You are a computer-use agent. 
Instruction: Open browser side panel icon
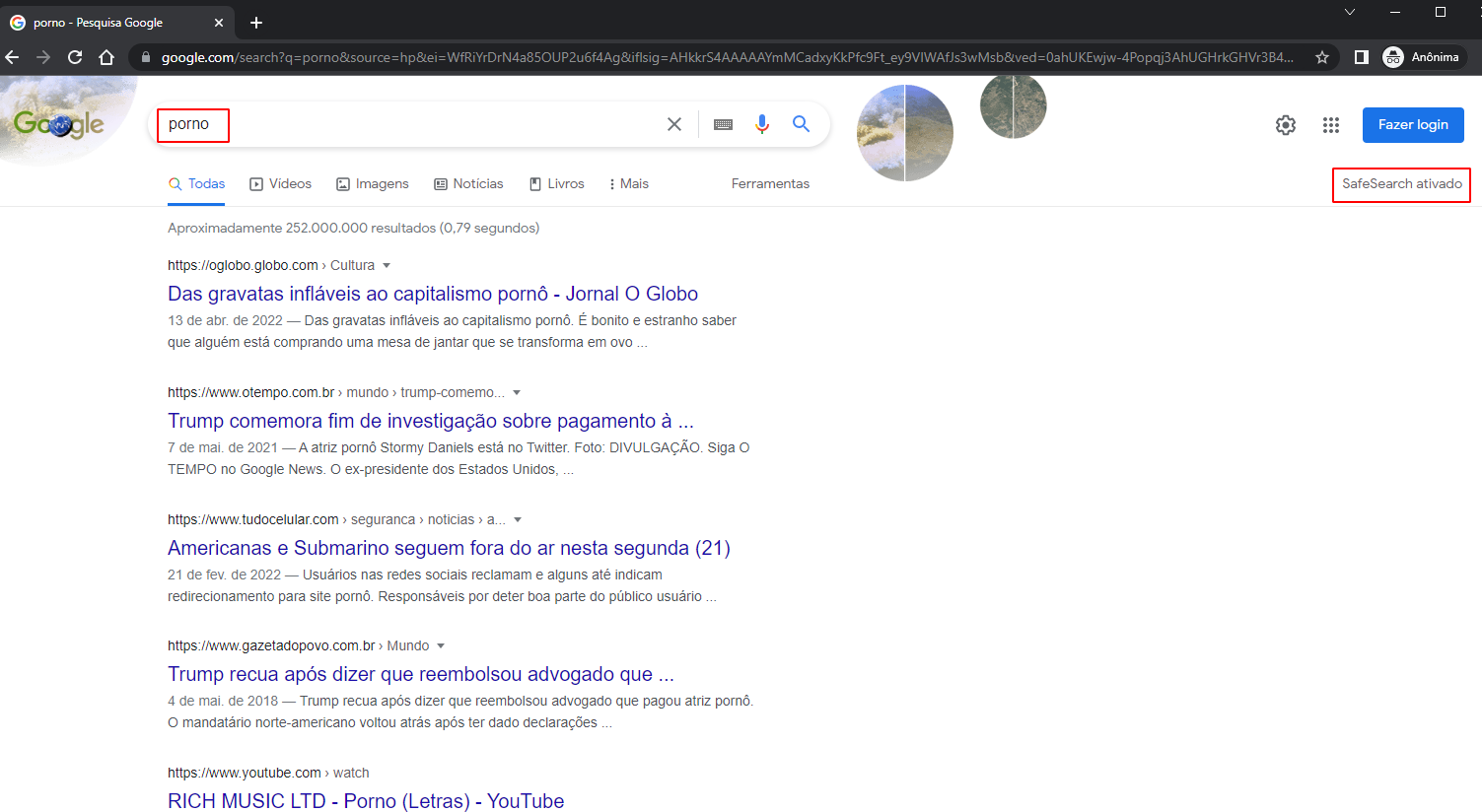pos(1362,57)
